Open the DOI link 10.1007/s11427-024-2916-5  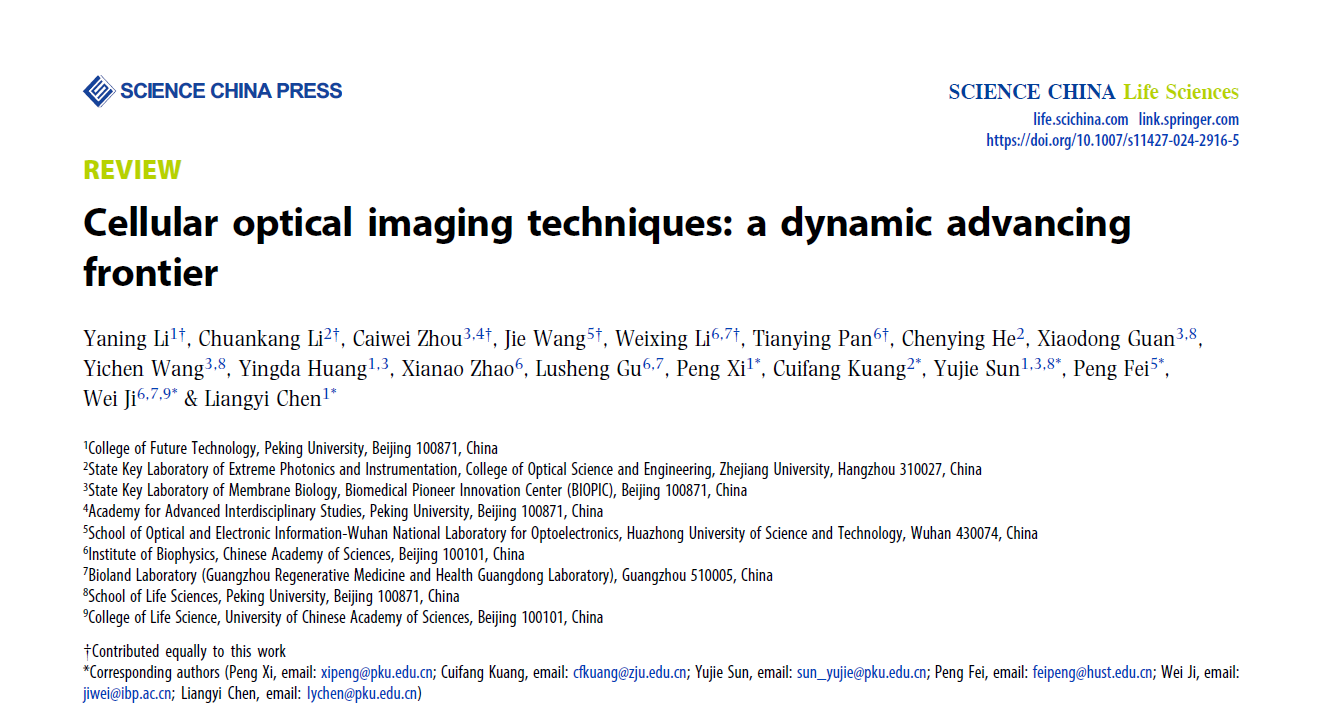point(1112,140)
